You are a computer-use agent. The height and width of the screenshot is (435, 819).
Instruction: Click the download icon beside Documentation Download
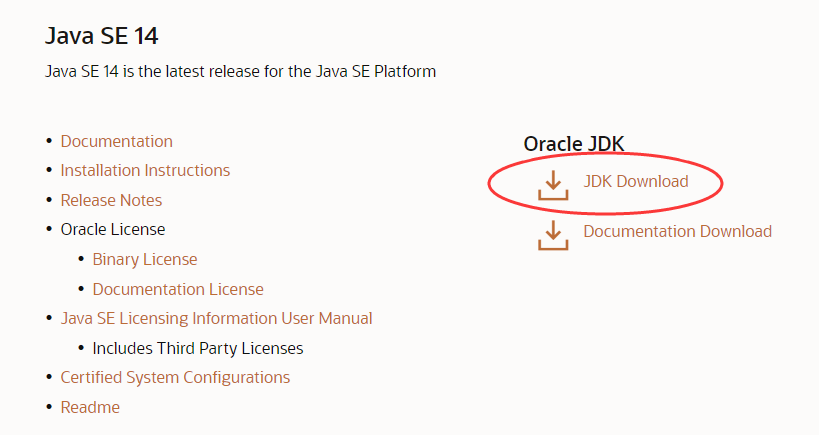pos(553,235)
